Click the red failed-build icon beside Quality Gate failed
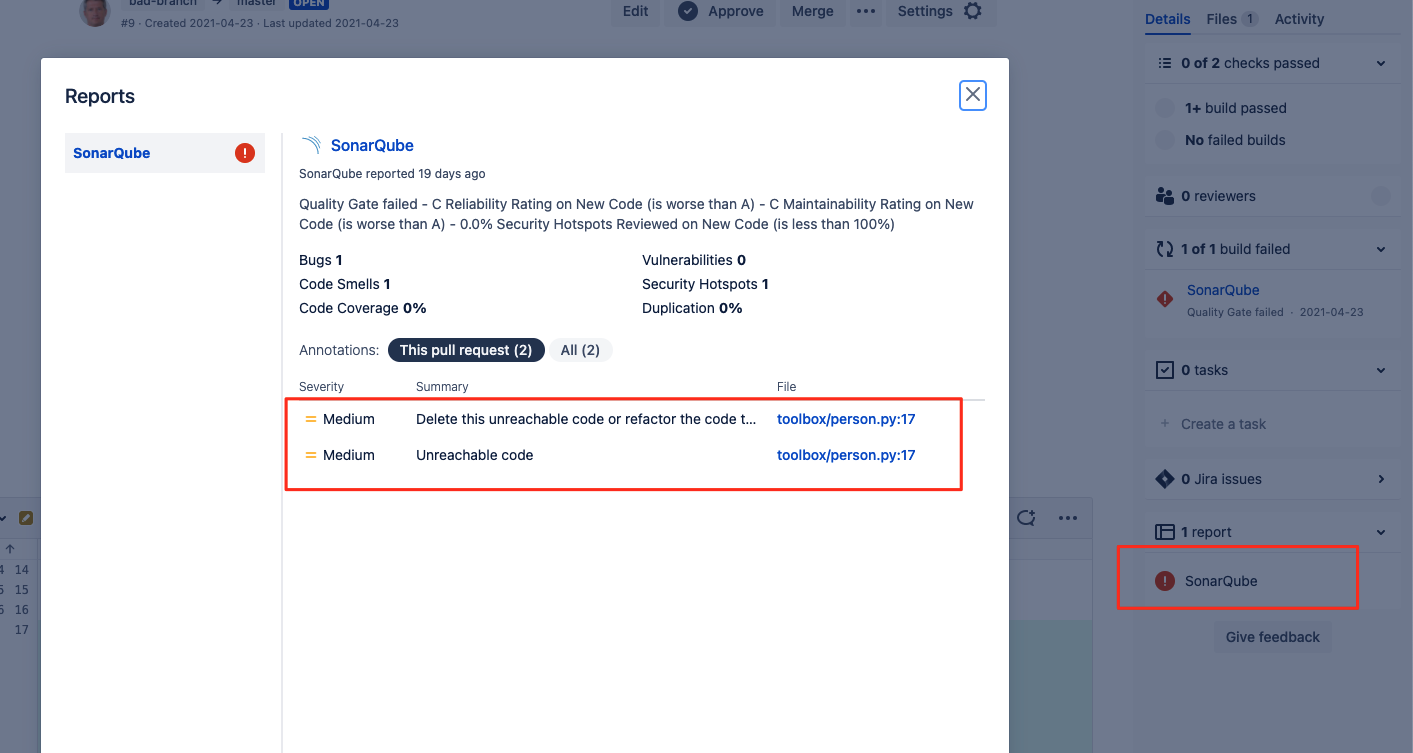Screen dimensions: 1413x753 click(x=1165, y=299)
